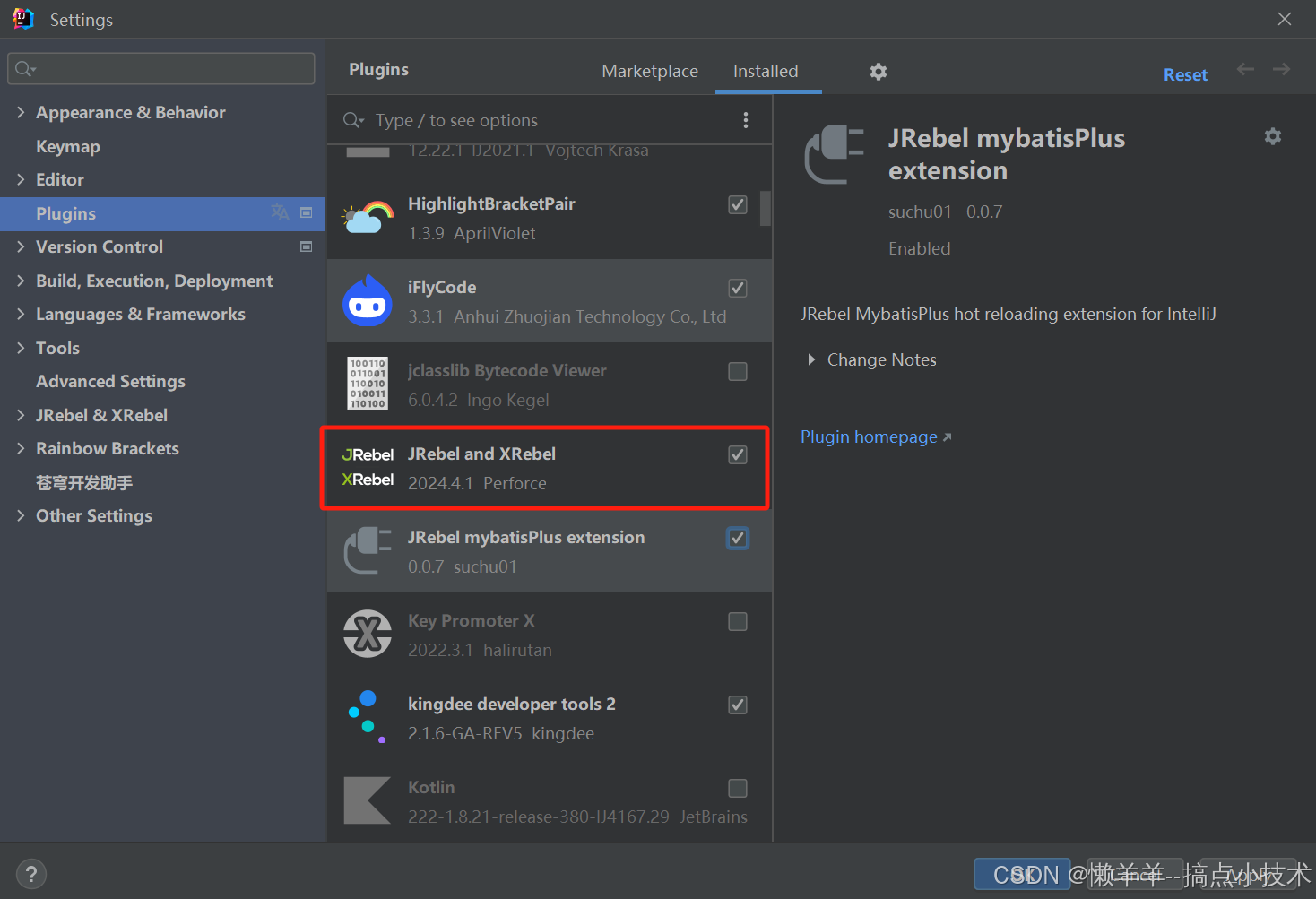The image size is (1316, 899).
Task: Click the IntelliJ logo in title bar
Action: pos(23,19)
